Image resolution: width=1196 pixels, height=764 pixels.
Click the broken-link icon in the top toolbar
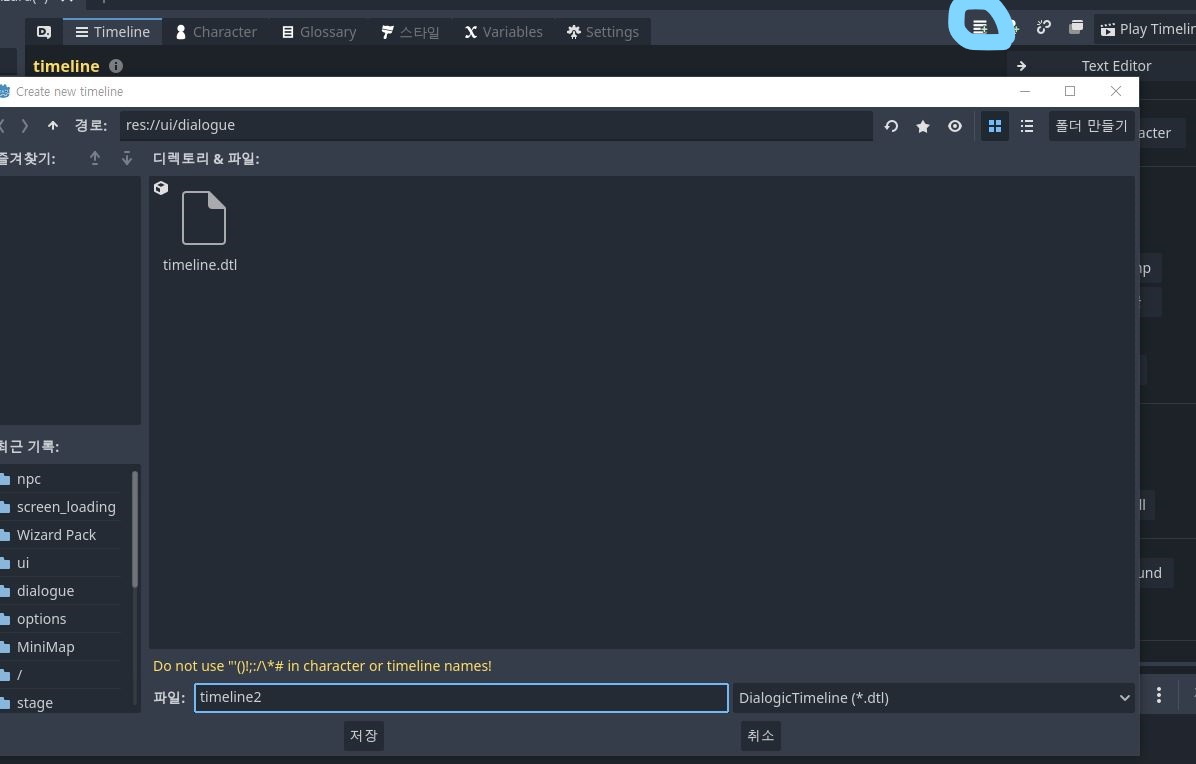(1044, 27)
